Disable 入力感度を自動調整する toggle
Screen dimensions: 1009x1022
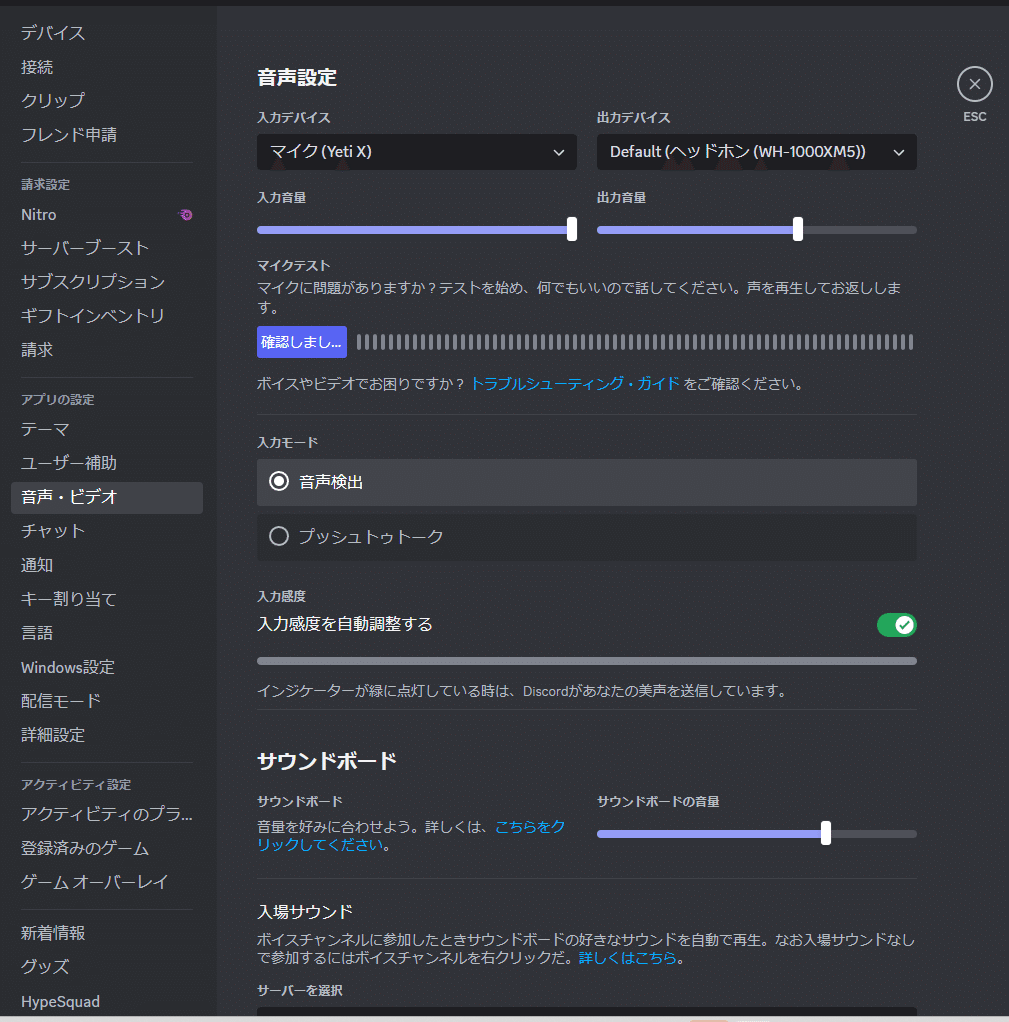tap(896, 625)
